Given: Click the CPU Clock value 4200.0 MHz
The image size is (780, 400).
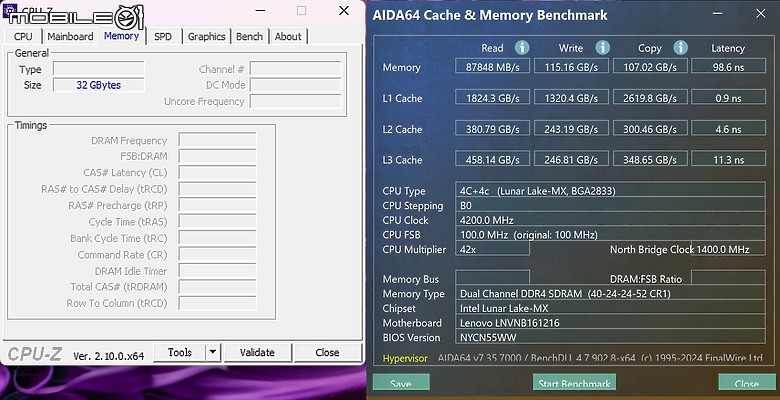Looking at the screenshot, I should (610, 219).
